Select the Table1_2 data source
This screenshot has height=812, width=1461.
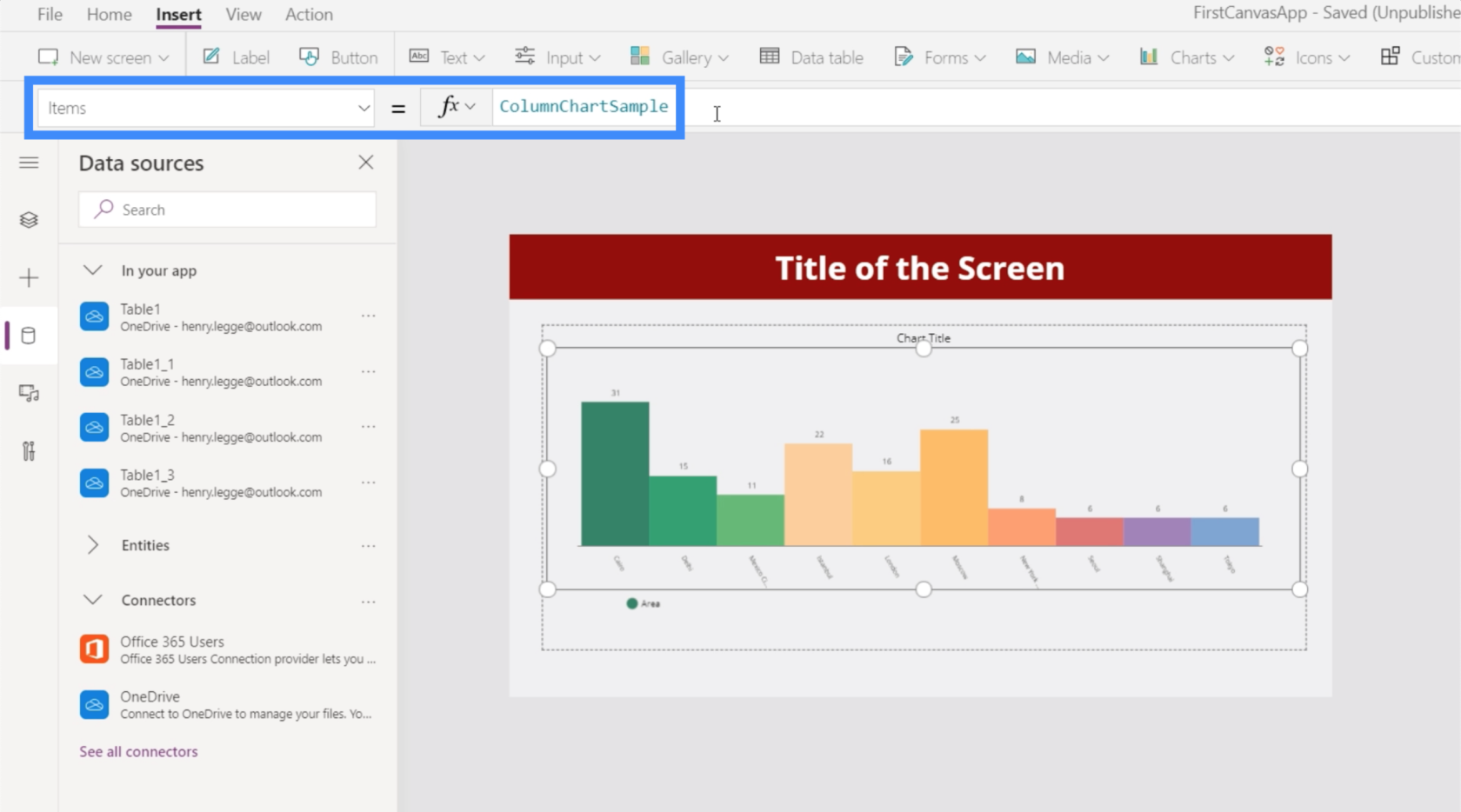coord(228,428)
